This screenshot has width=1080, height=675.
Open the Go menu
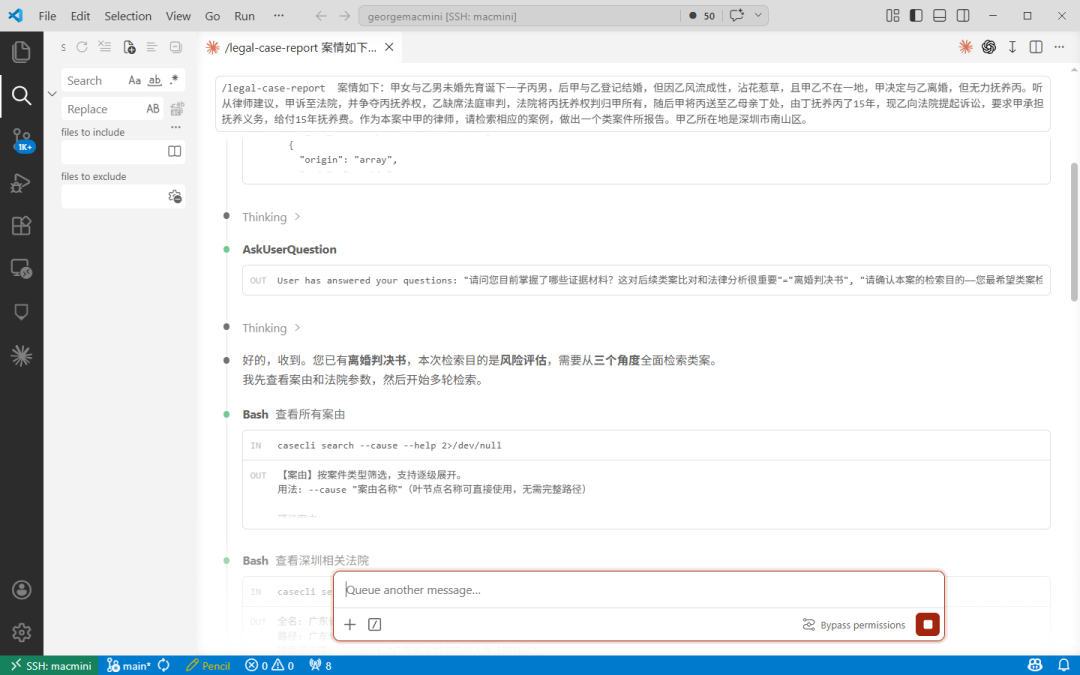(x=212, y=16)
